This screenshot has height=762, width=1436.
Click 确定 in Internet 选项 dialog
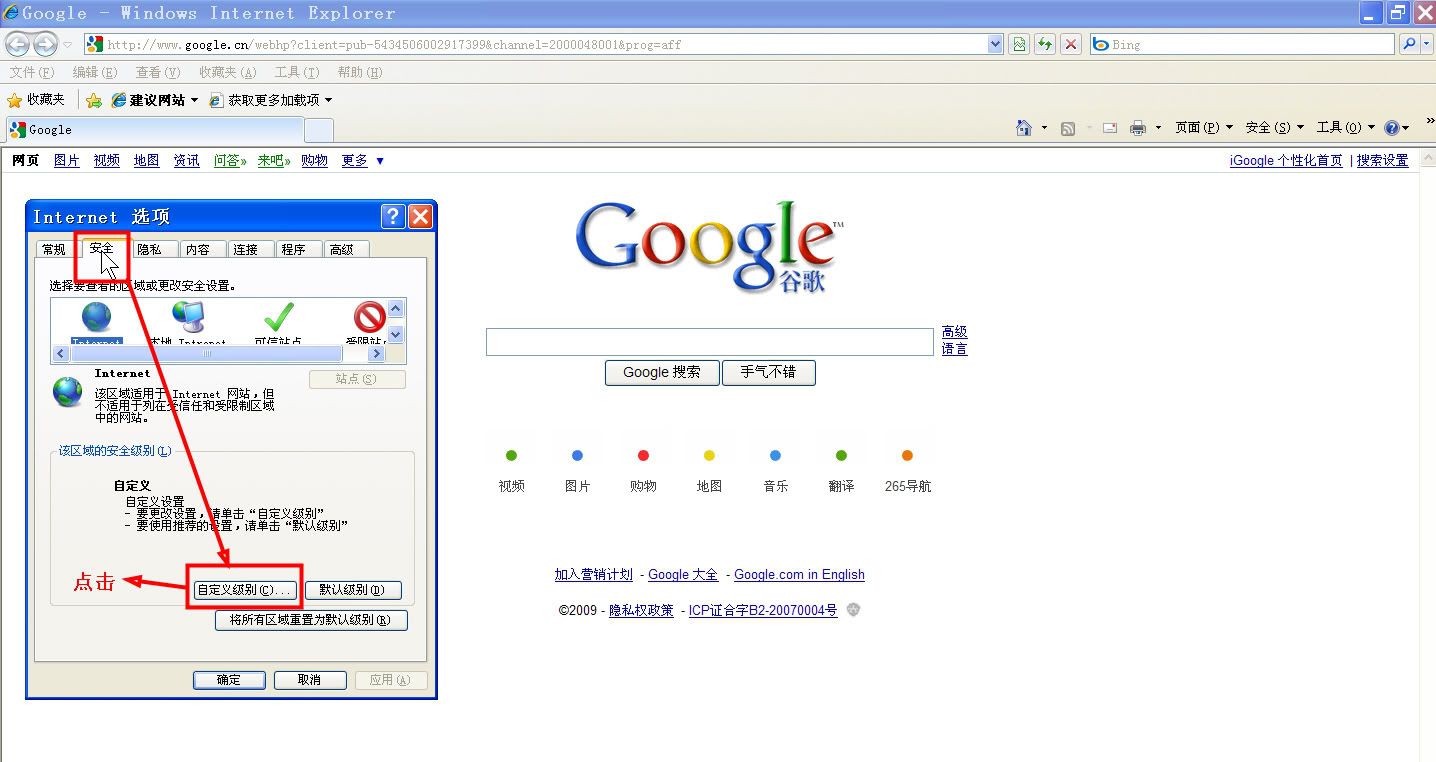(x=229, y=680)
